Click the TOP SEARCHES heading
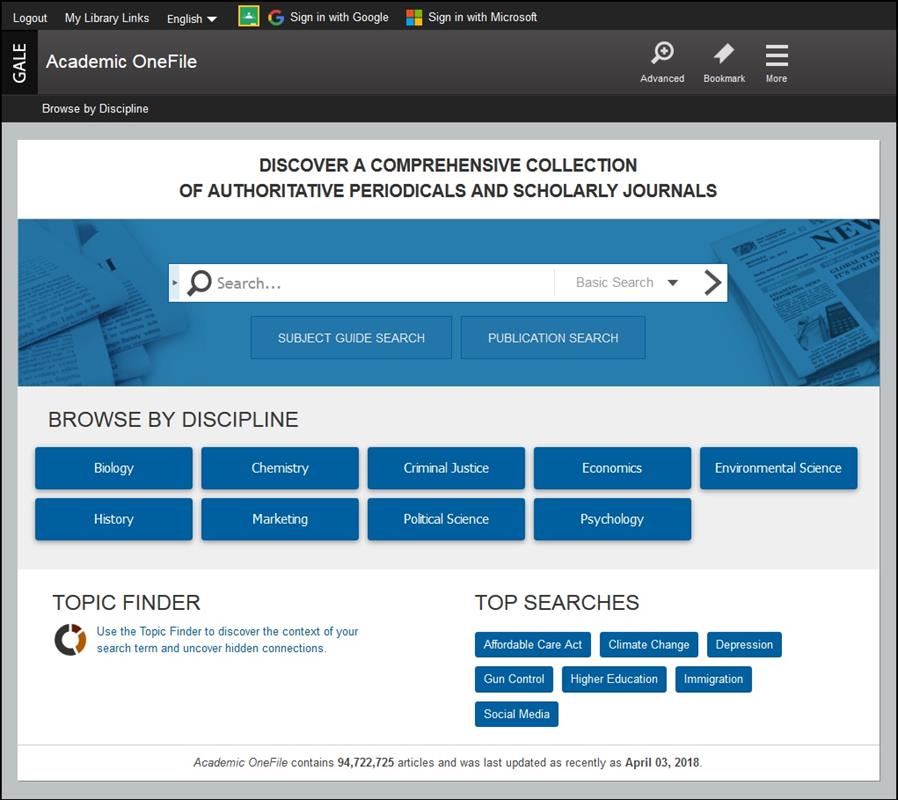Viewport: 898px width, 800px height. pos(557,602)
